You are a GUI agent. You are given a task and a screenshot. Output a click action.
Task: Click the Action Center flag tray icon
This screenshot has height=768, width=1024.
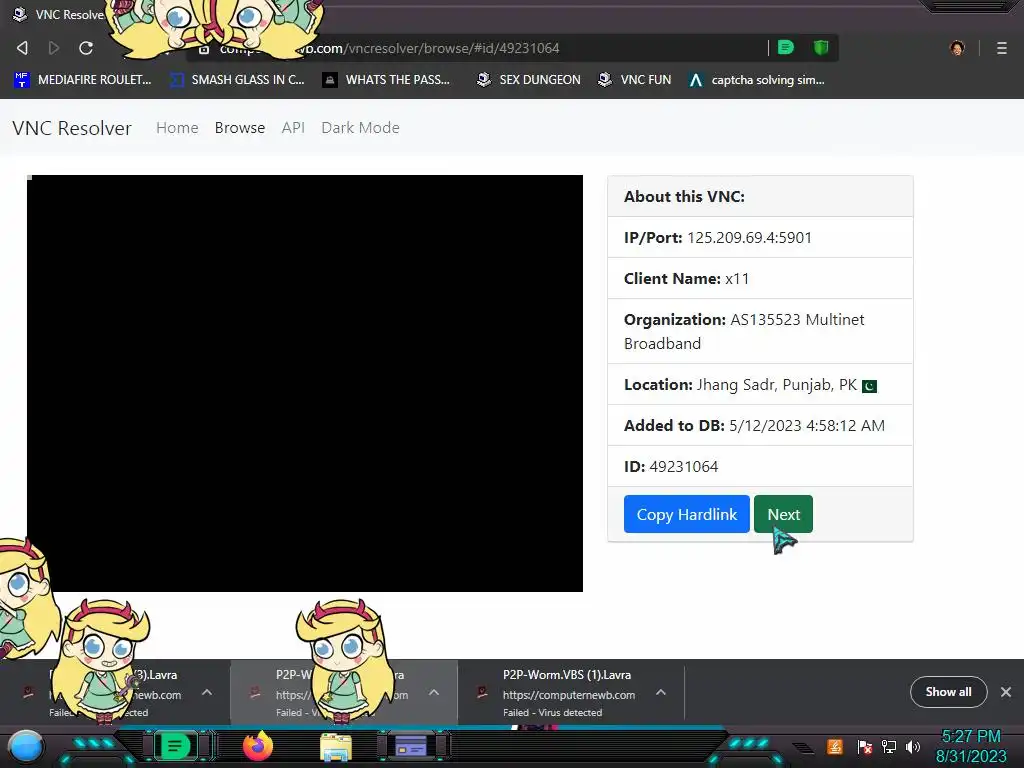point(864,746)
